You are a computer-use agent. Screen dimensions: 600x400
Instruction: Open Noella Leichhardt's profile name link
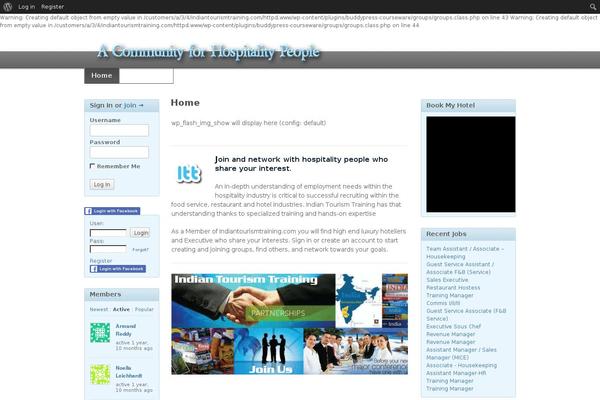click(x=129, y=372)
